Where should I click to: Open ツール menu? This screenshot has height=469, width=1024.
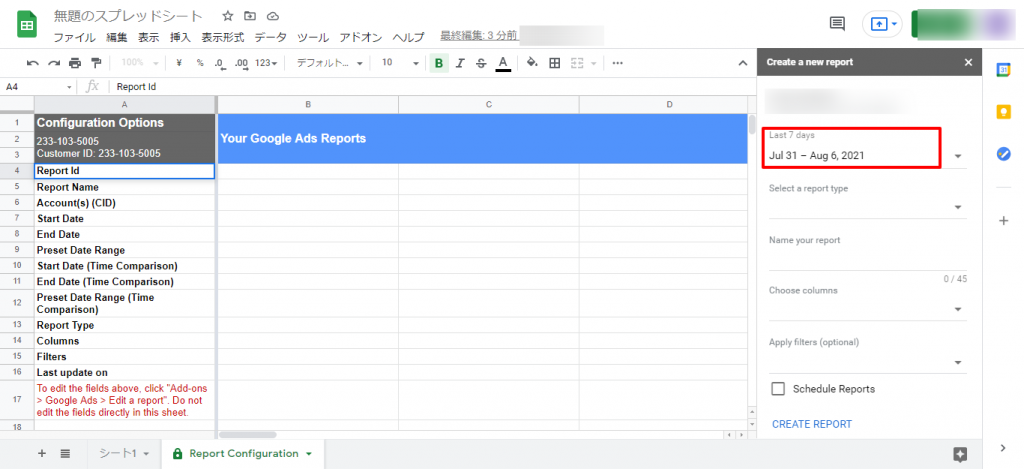click(312, 37)
